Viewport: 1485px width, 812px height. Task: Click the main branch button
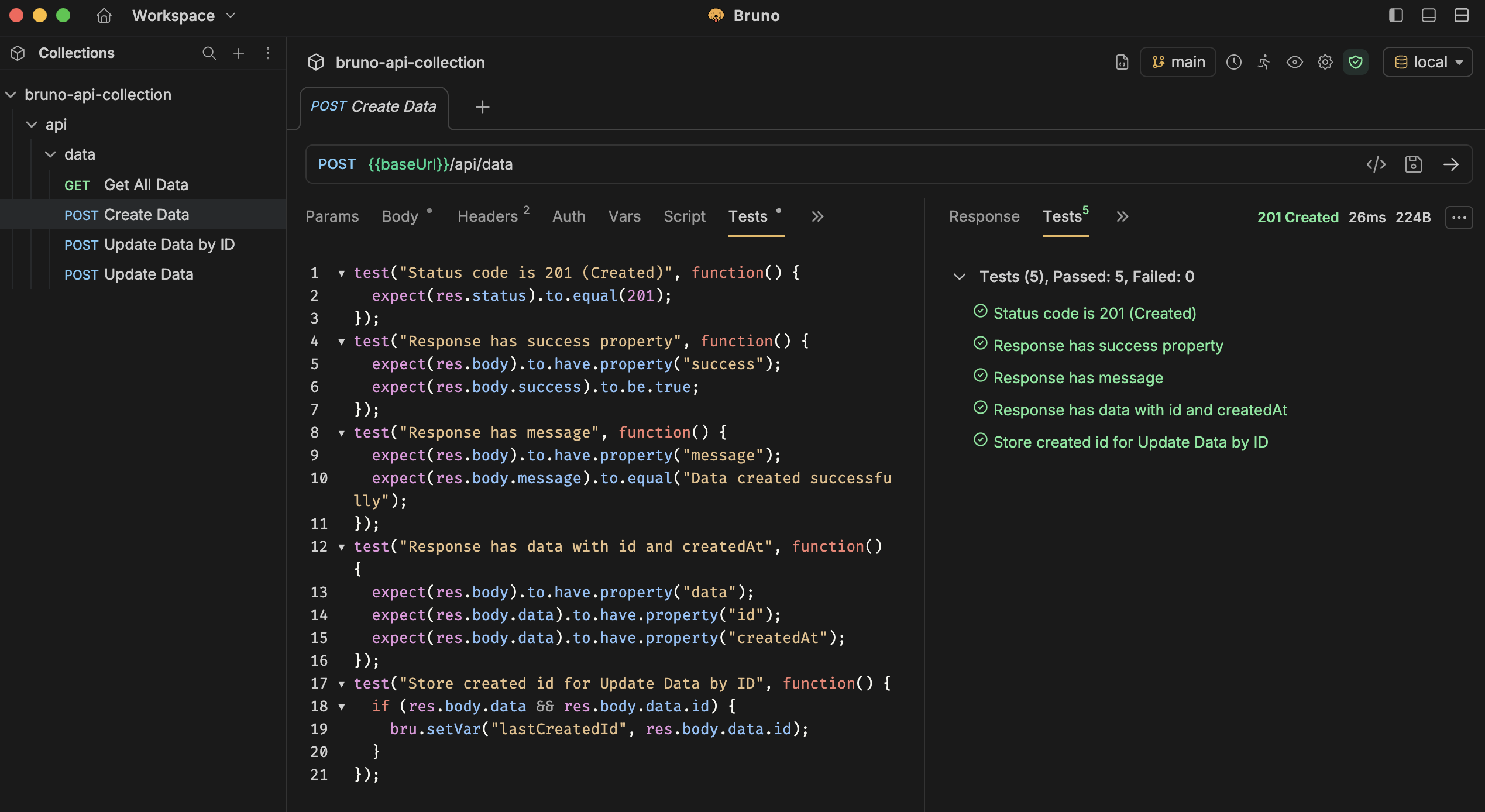coord(1177,61)
